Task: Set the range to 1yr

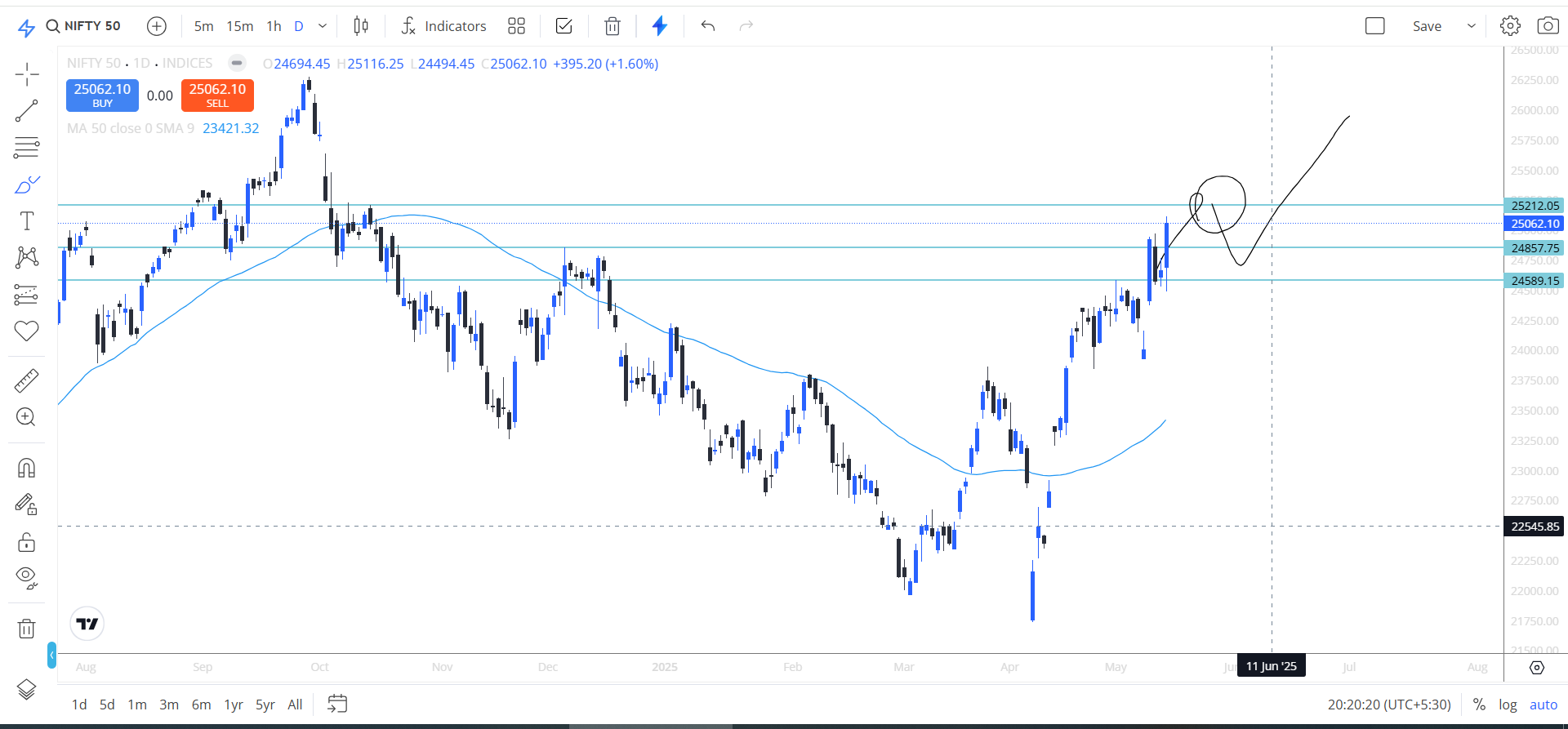Action: tap(234, 705)
